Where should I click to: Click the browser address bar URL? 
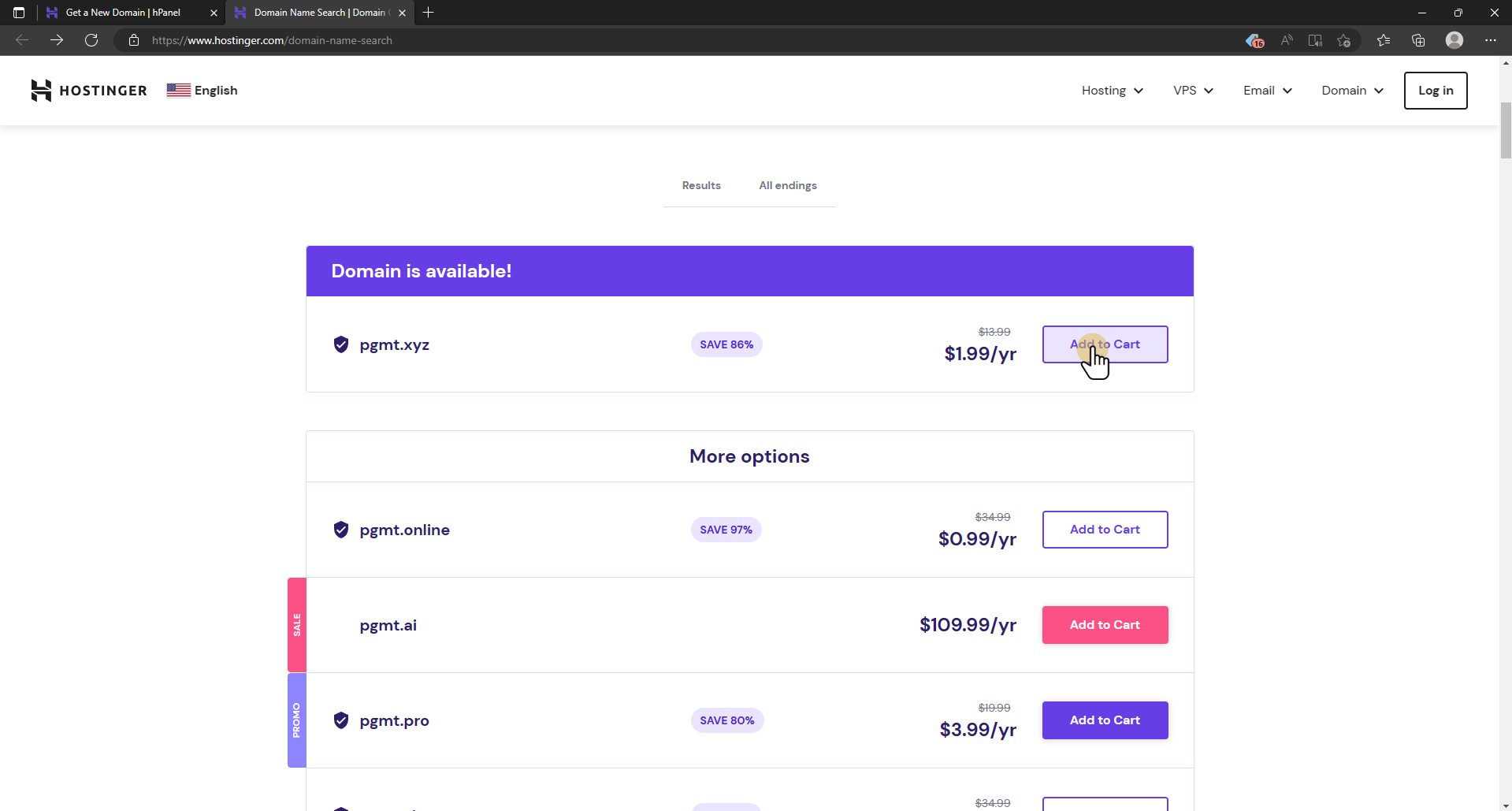[272, 40]
